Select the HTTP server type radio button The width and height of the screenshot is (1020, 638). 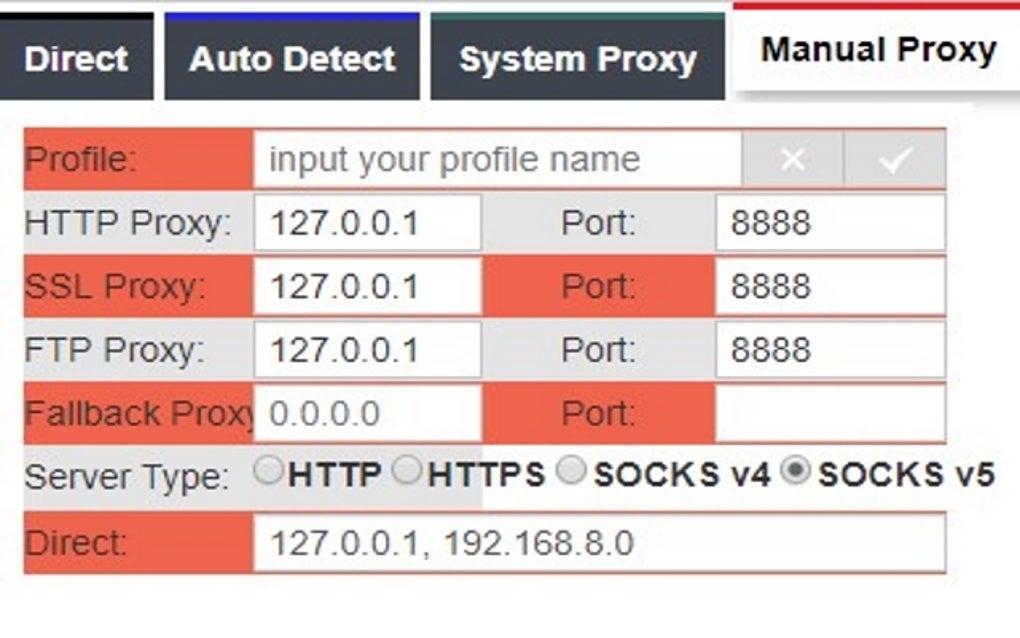(268, 471)
